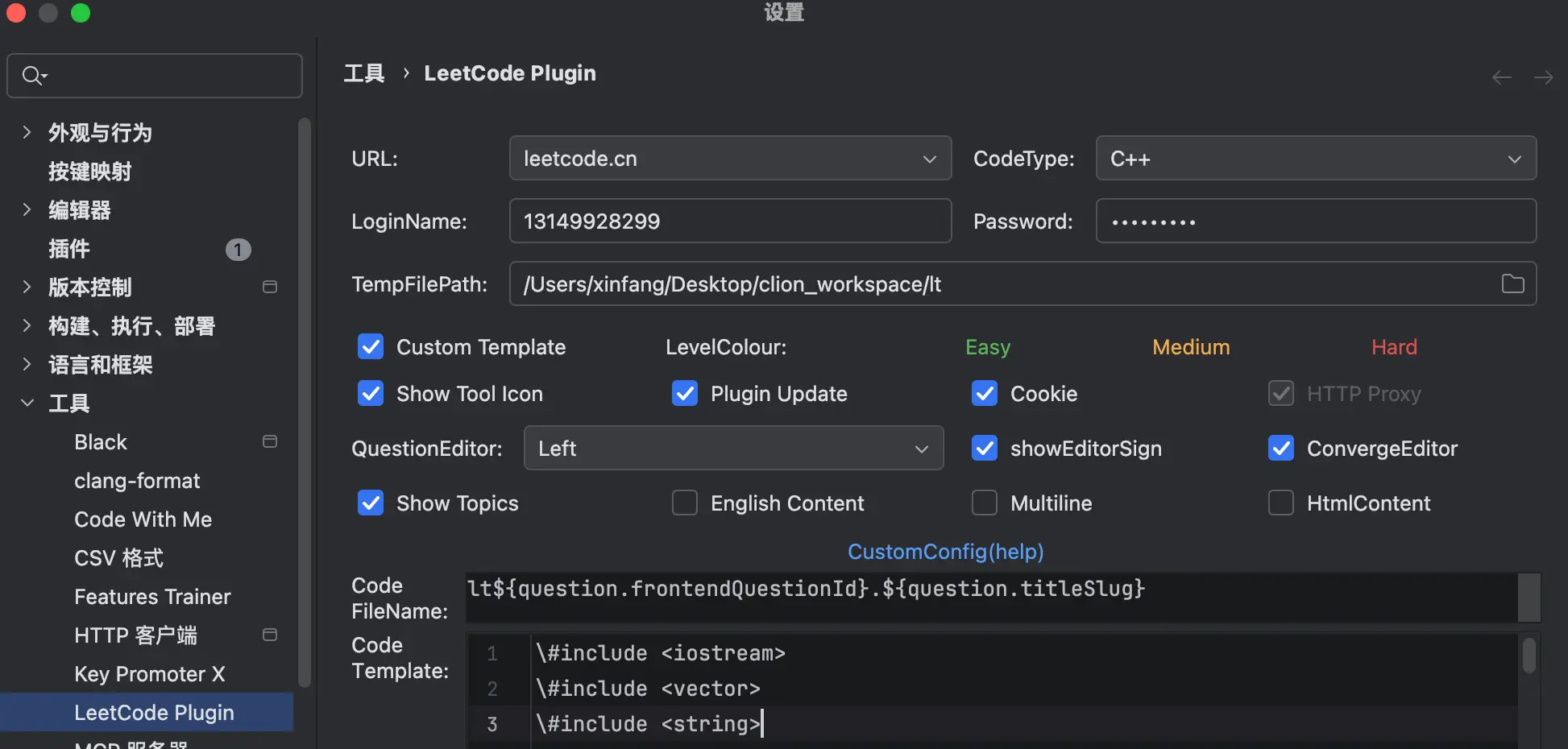Expand the 版本控制 settings node
Image resolution: width=1568 pixels, height=749 pixels.
(x=27, y=287)
